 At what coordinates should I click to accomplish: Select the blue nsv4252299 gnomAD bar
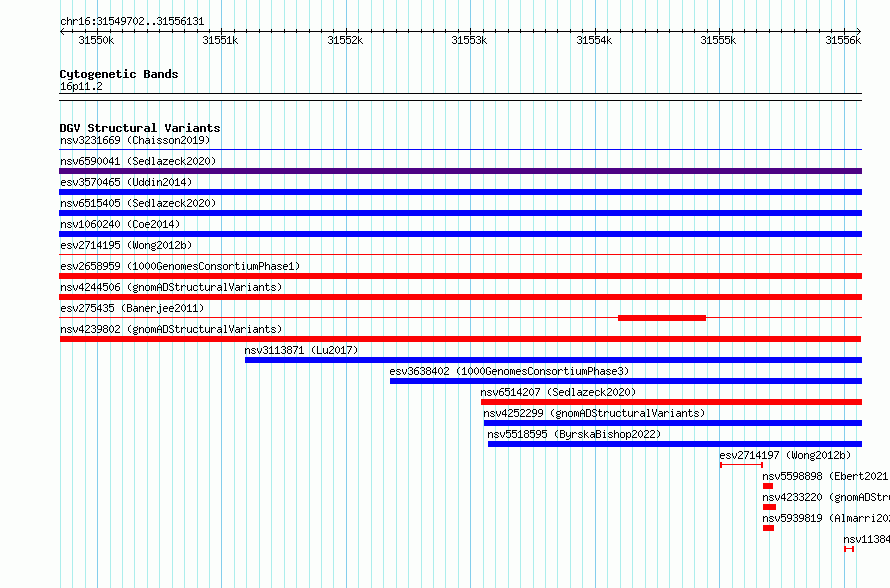tap(673, 423)
